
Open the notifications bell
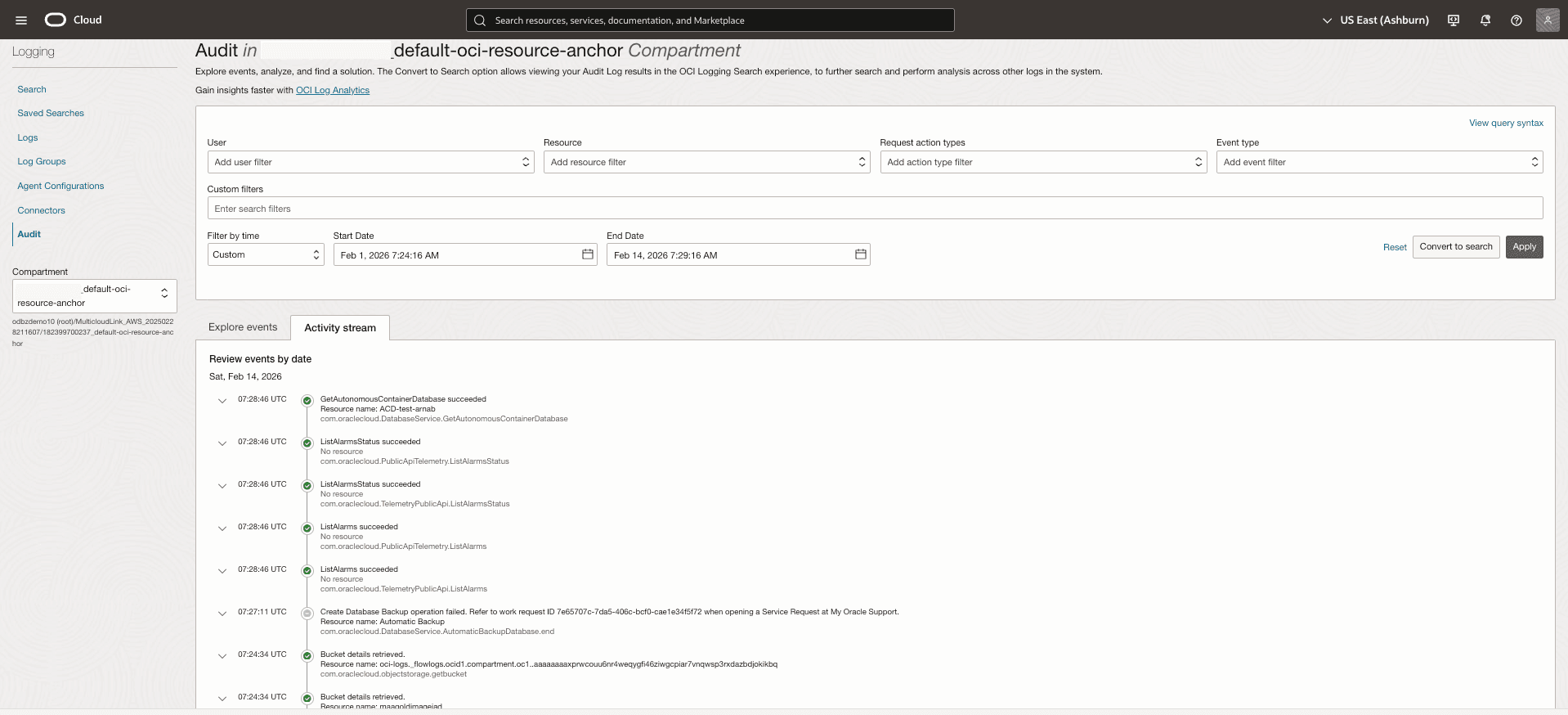[1485, 20]
